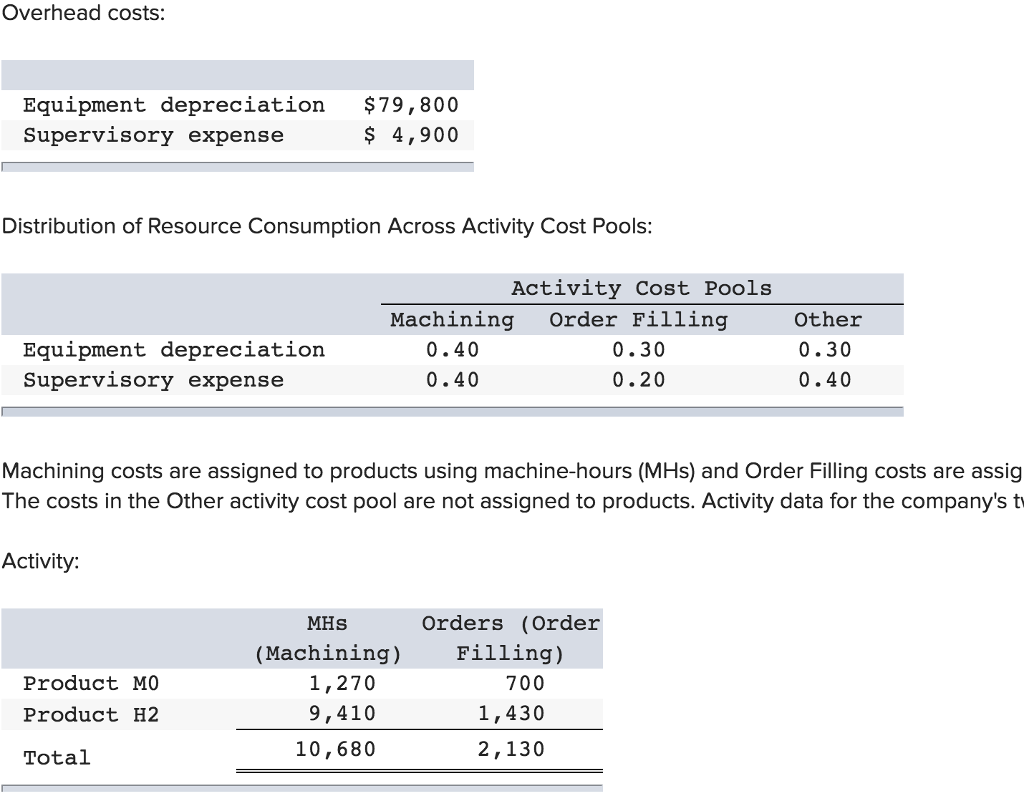Select the Order Filling column header
Viewport: 1024px width, 796px height.
[637, 319]
